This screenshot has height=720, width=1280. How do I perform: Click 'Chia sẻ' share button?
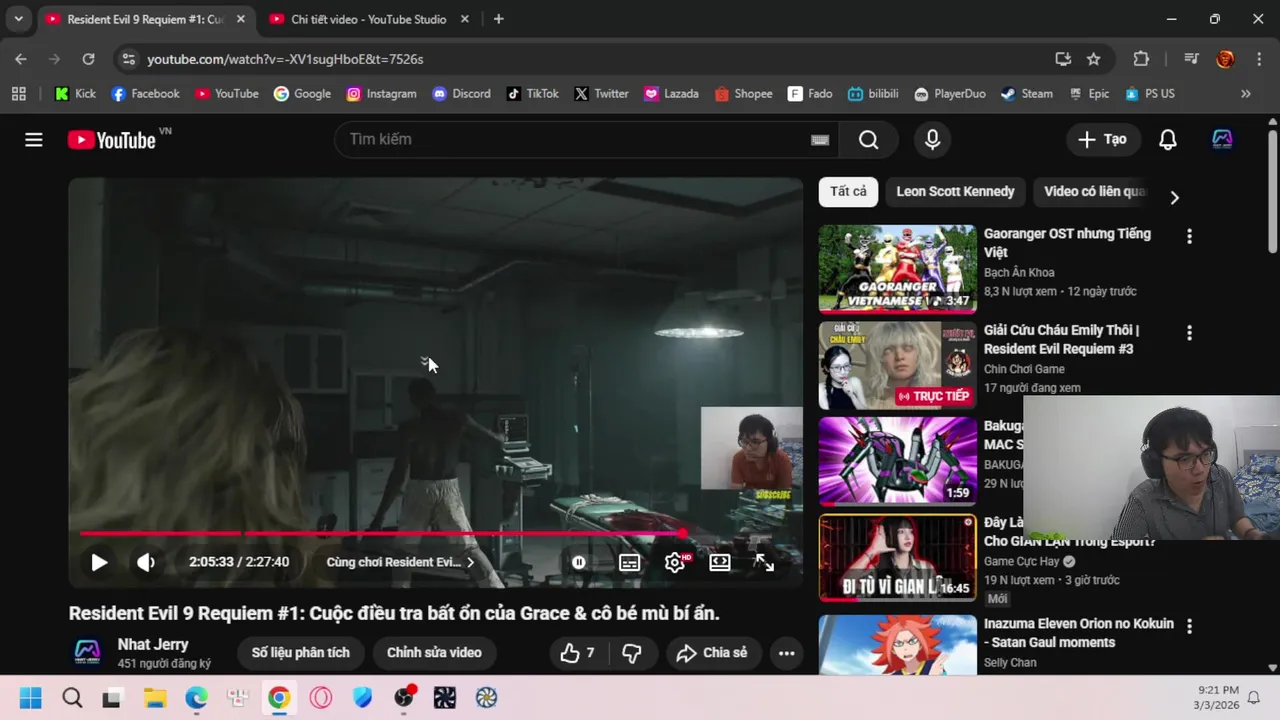pyautogui.click(x=713, y=653)
